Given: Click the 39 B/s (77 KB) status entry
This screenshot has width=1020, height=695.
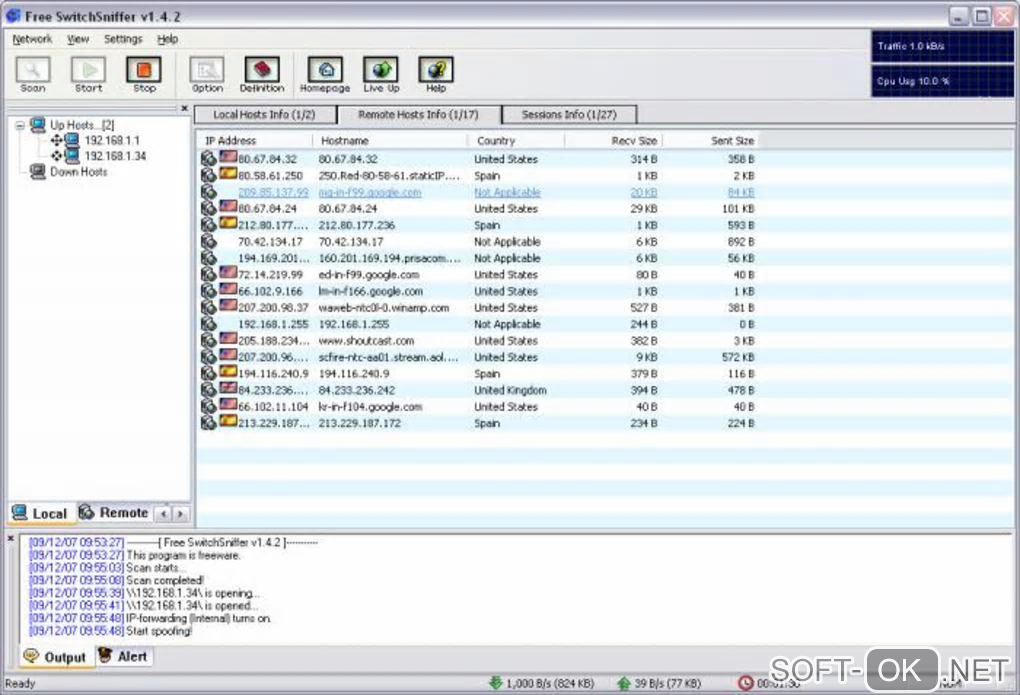Looking at the screenshot, I should [x=667, y=683].
